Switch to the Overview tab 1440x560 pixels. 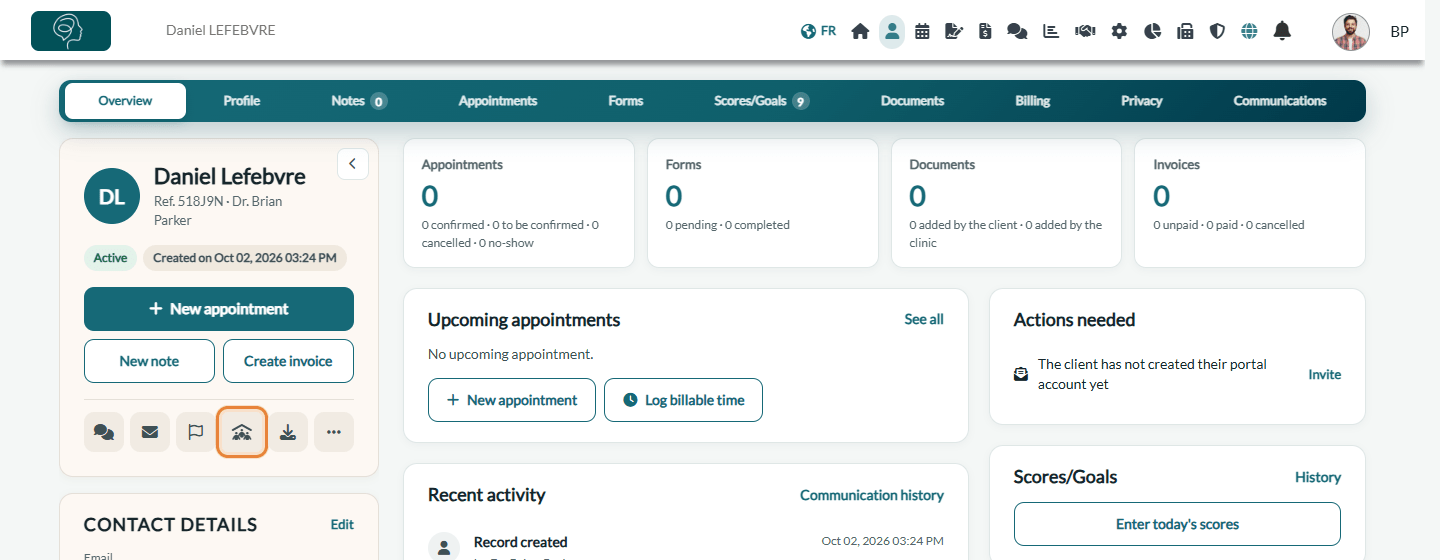(125, 101)
